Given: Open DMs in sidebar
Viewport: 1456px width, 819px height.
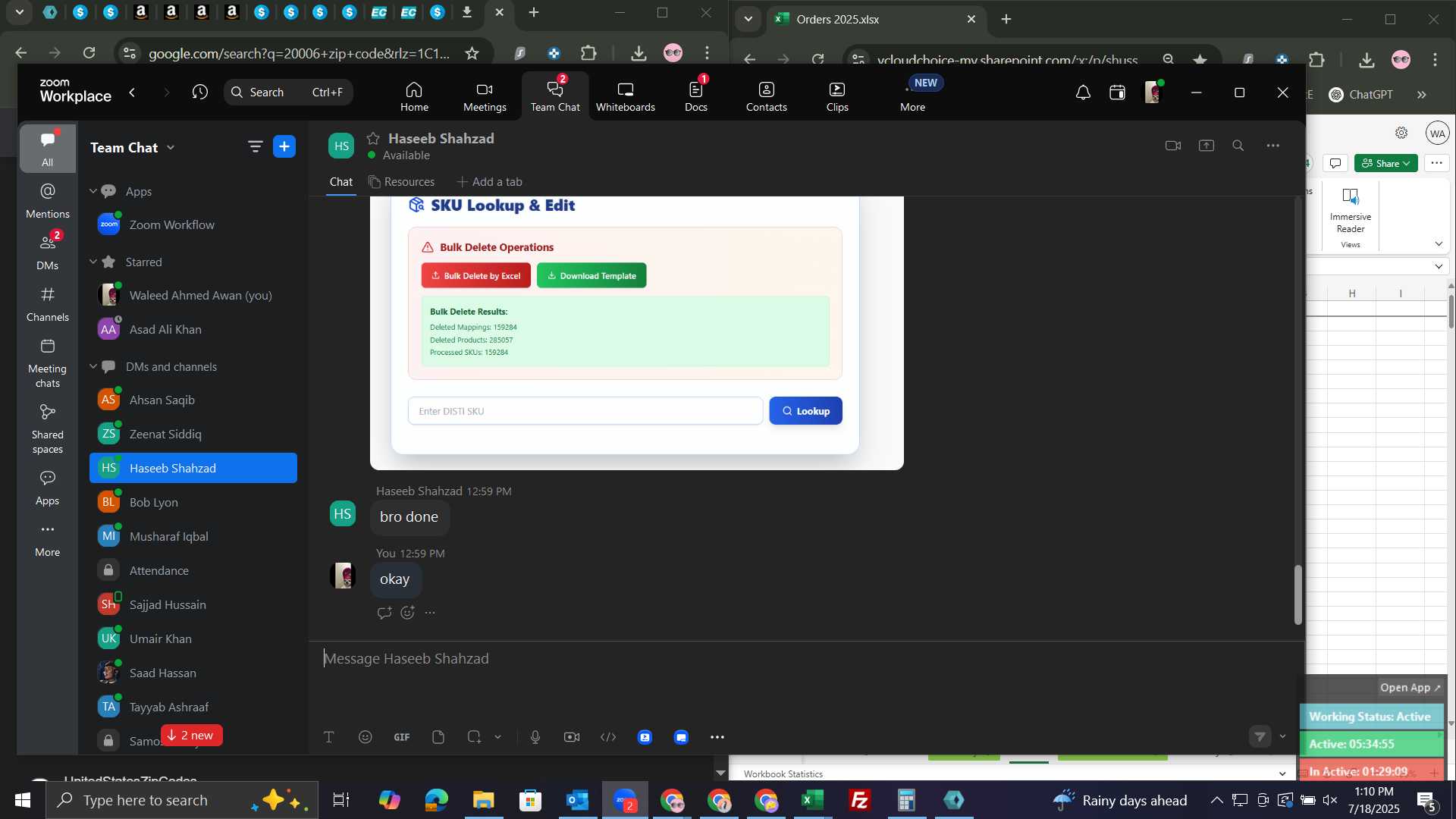Looking at the screenshot, I should [x=47, y=252].
